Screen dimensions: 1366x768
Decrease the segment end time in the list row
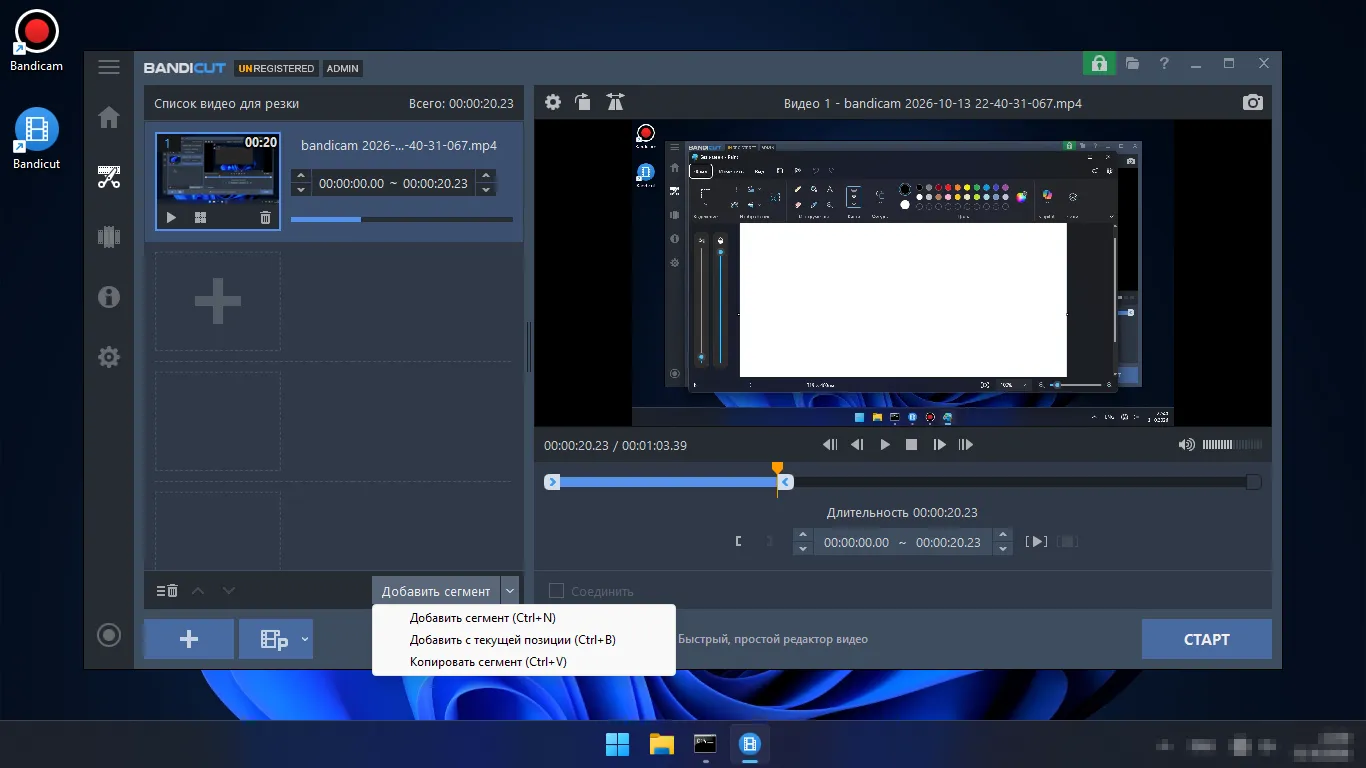pos(486,190)
